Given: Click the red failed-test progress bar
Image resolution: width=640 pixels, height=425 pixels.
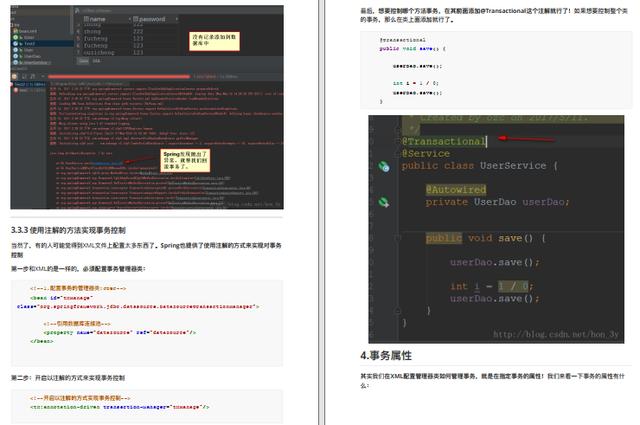Looking at the screenshot, I should 119,76.
